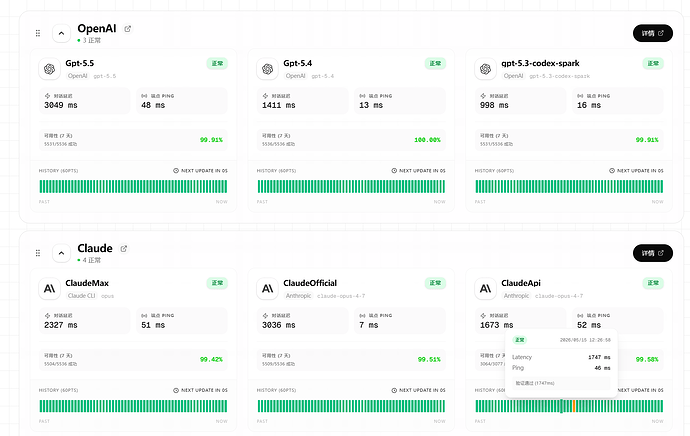Click the ClaudeApi green status badge
Image resolution: width=690 pixels, height=436 pixels.
pos(653,283)
